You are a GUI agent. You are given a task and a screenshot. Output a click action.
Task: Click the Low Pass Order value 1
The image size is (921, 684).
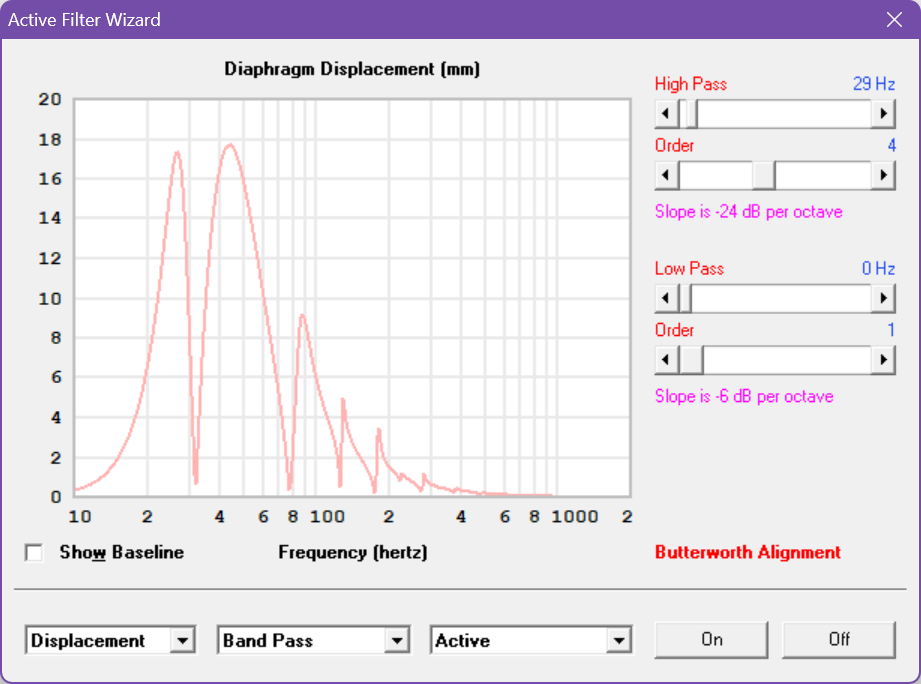coord(892,330)
